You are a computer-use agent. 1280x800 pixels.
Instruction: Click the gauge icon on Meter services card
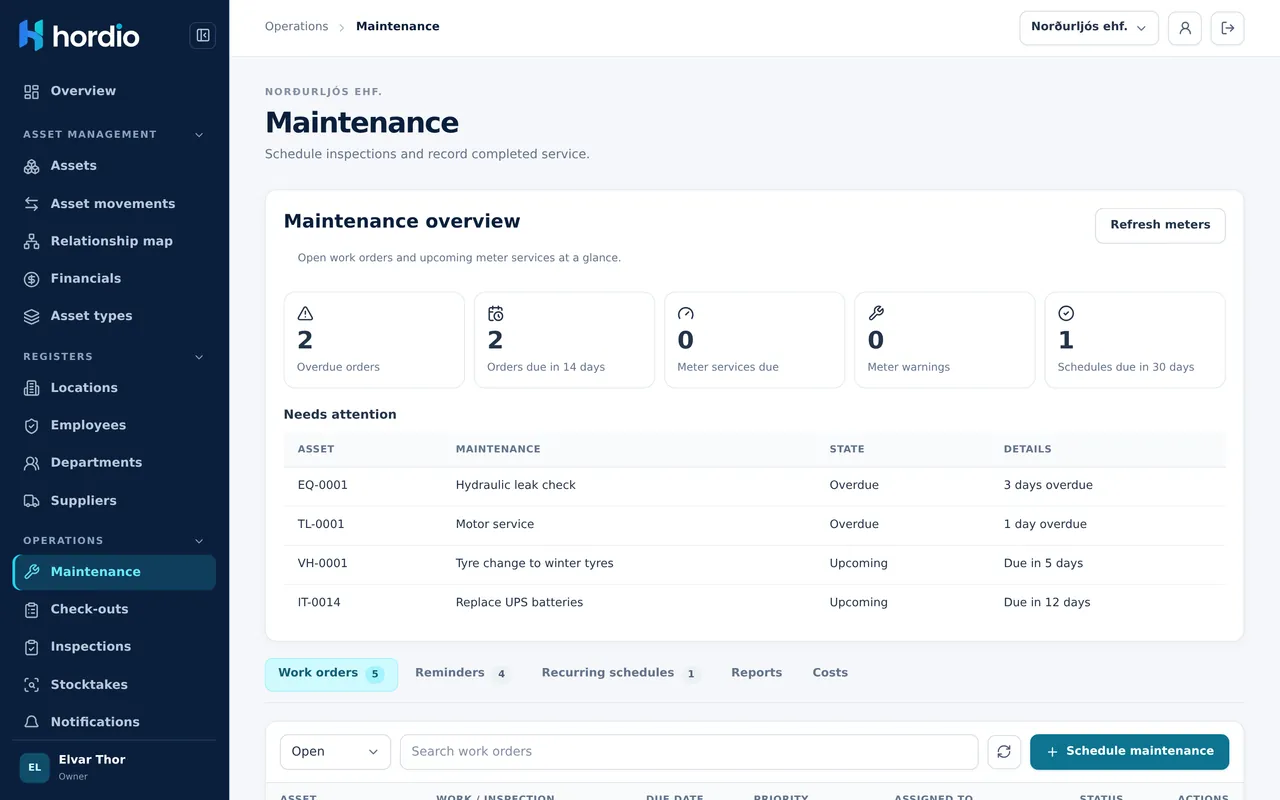pyautogui.click(x=686, y=314)
